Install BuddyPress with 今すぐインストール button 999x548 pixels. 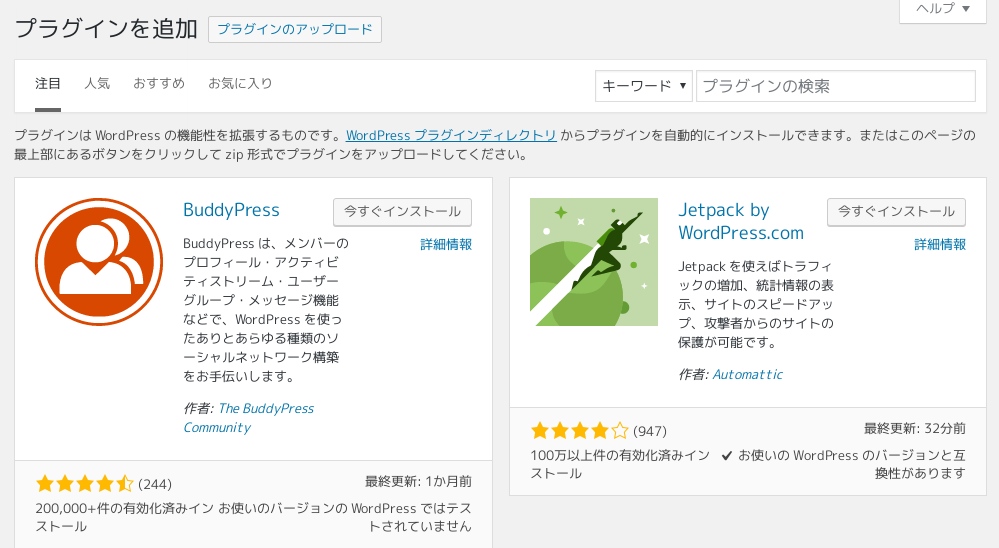click(x=403, y=212)
